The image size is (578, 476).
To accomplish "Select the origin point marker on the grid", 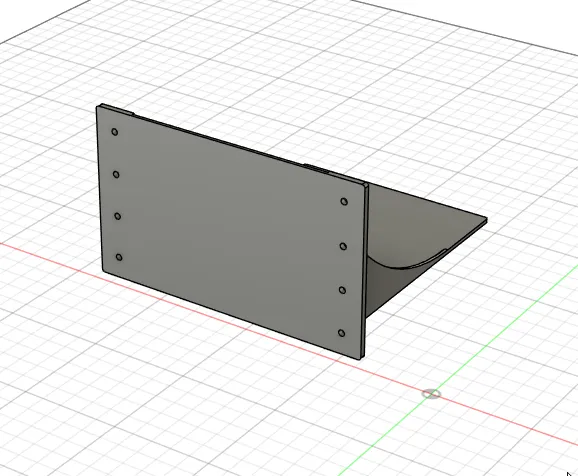I will pos(431,394).
